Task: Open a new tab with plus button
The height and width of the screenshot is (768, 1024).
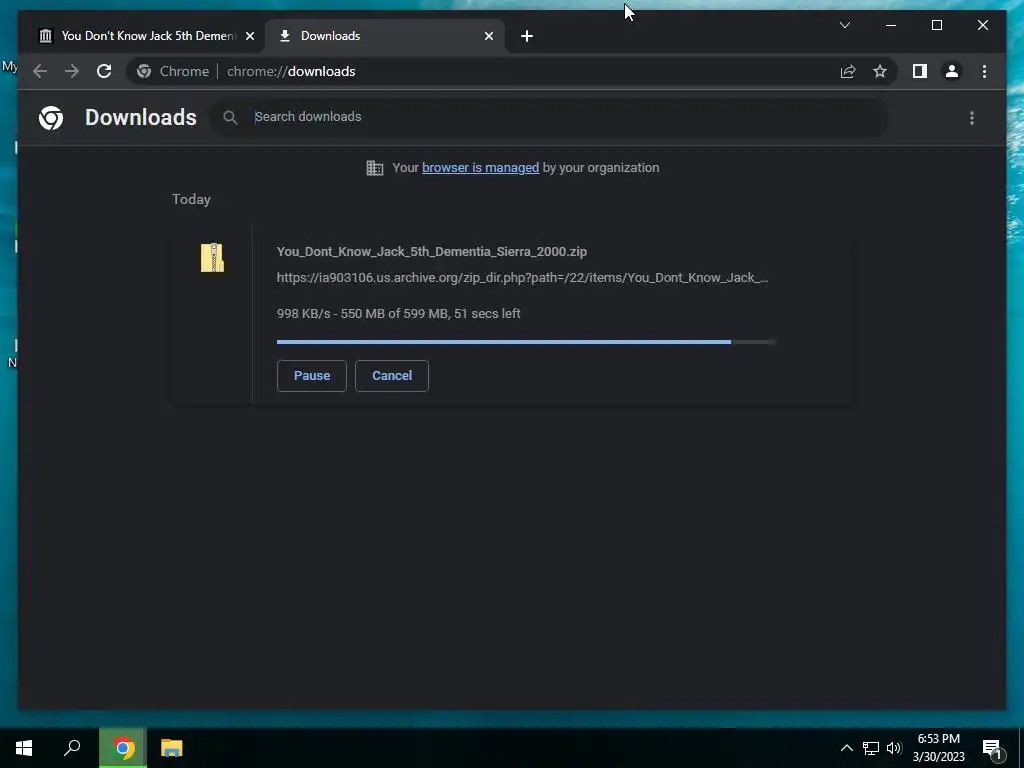Action: [x=527, y=37]
